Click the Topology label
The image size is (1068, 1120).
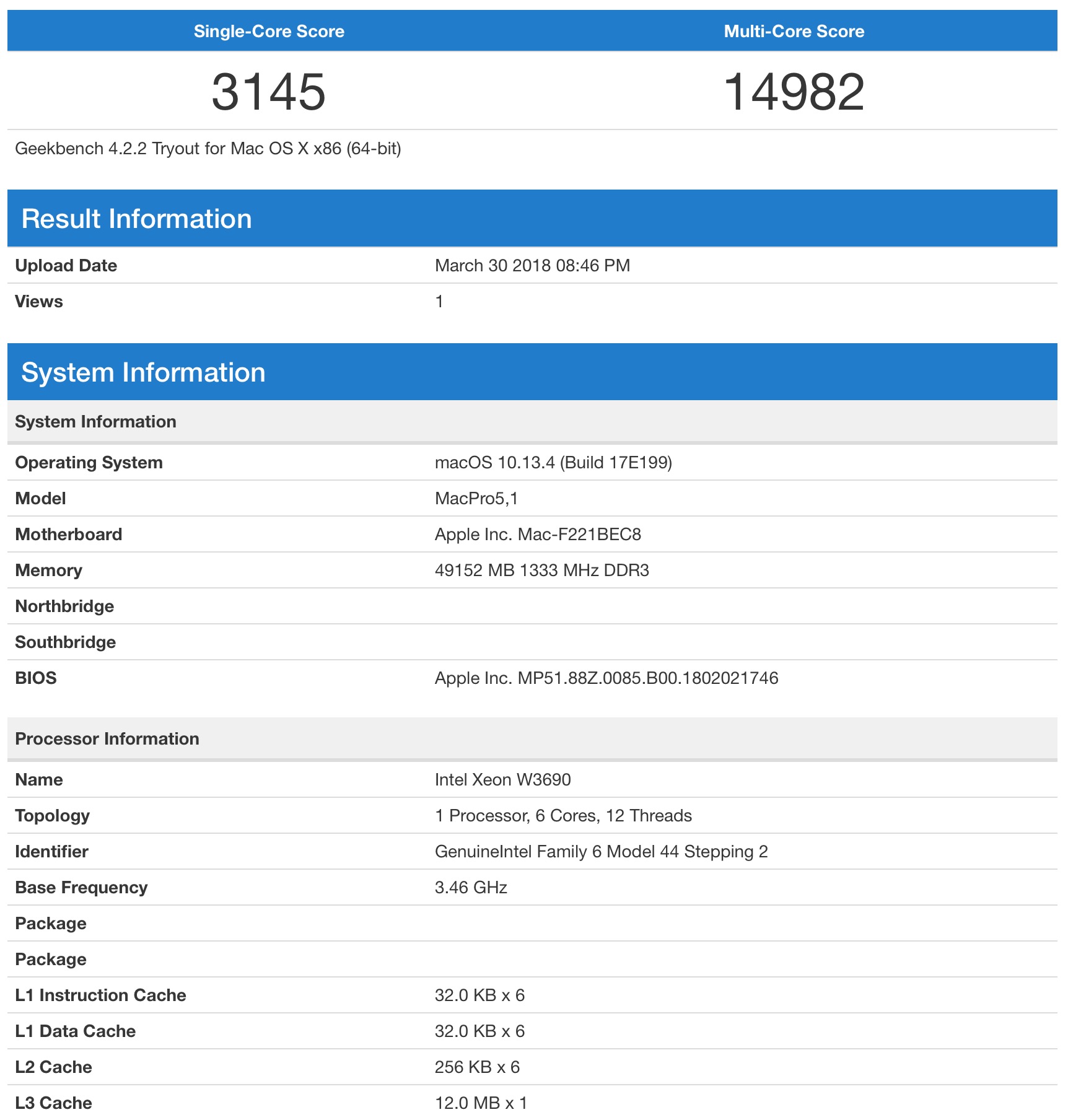(52, 816)
